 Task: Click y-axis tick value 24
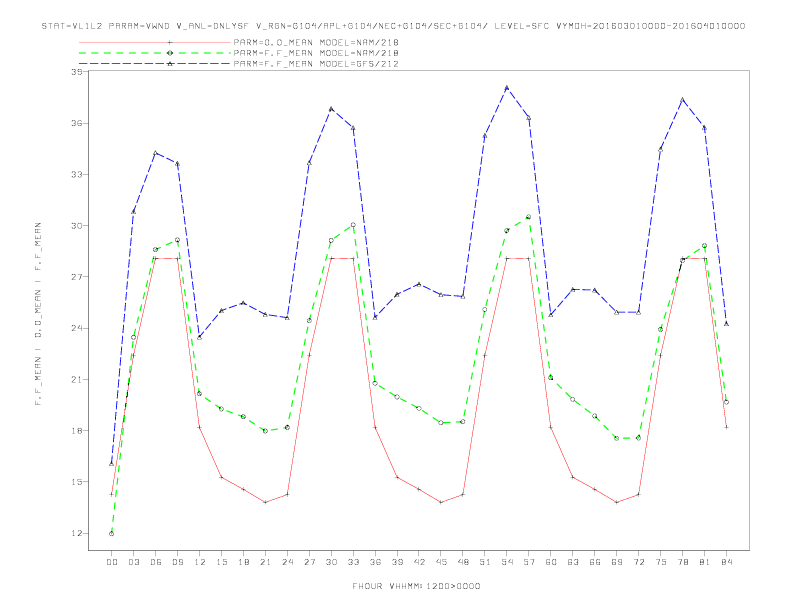[x=76, y=328]
